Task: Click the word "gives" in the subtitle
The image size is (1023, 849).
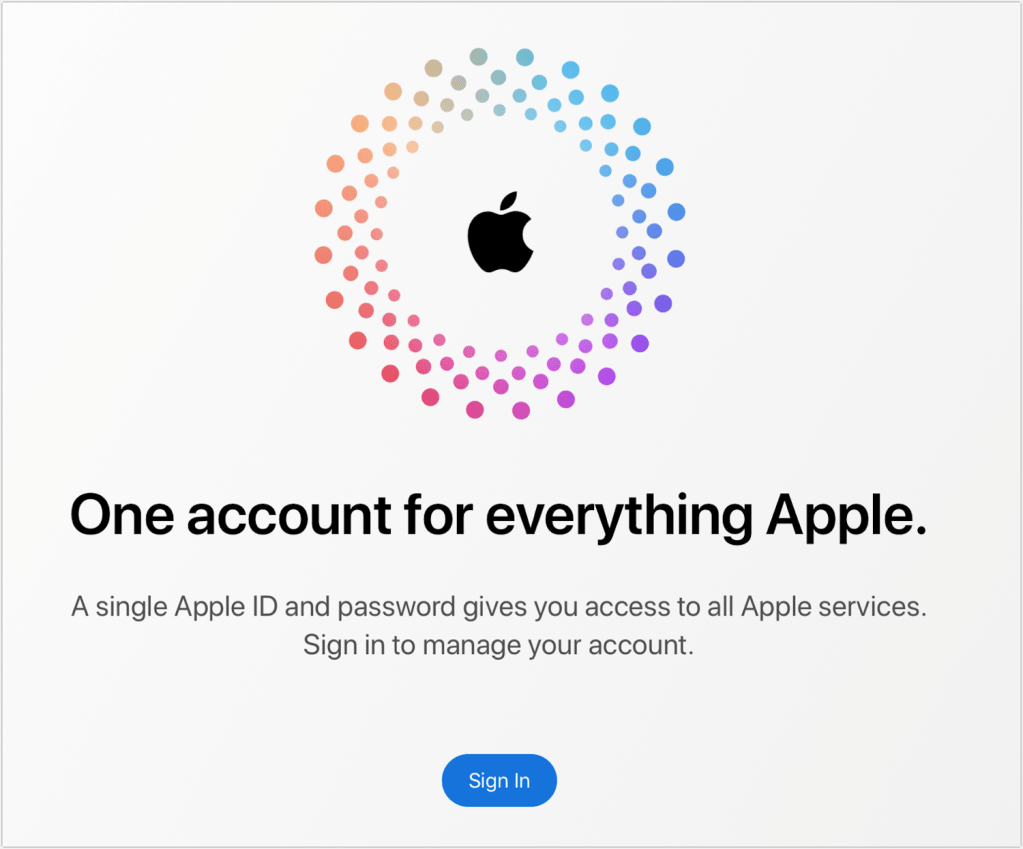Action: [495, 608]
